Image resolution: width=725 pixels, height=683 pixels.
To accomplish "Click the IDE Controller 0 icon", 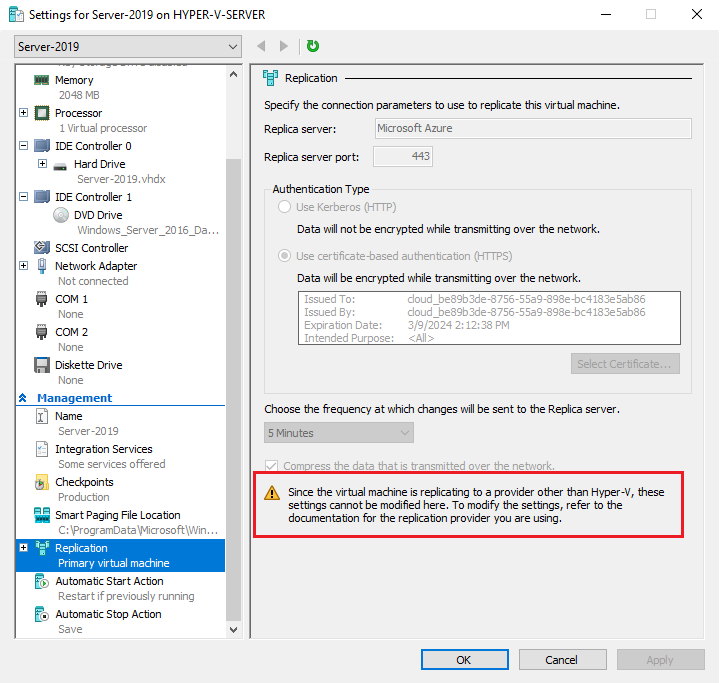I will click(x=42, y=146).
